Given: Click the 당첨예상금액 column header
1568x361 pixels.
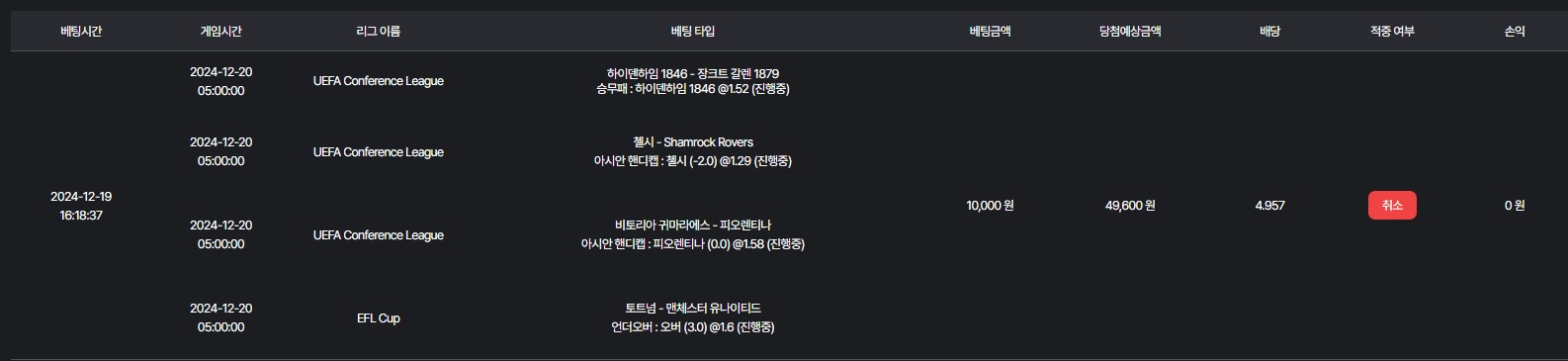Looking at the screenshot, I should click(x=1130, y=32).
